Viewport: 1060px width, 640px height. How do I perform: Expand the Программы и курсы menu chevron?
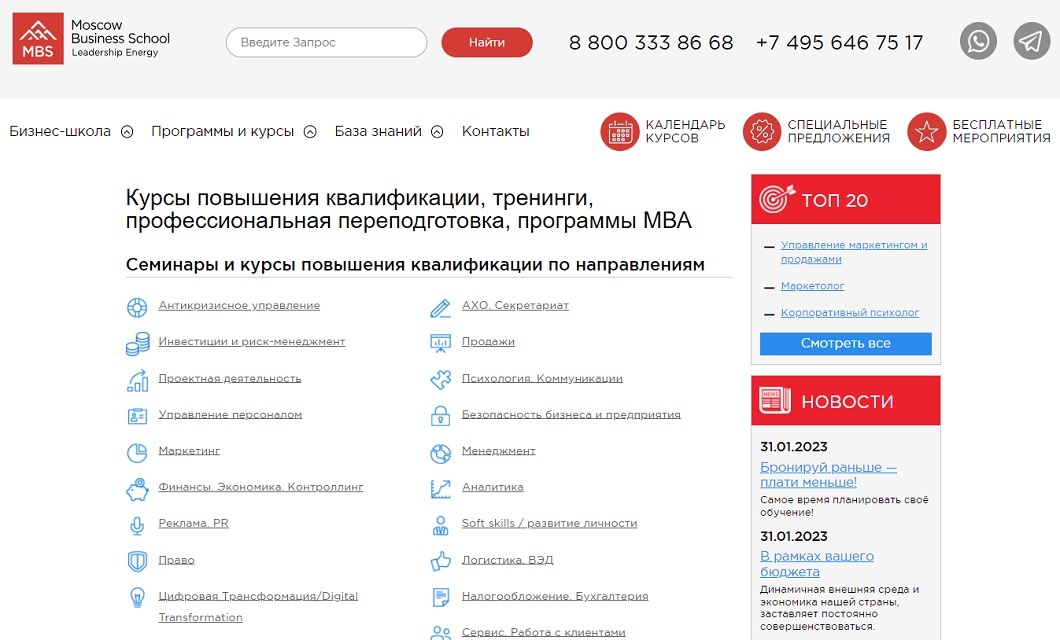tap(310, 132)
